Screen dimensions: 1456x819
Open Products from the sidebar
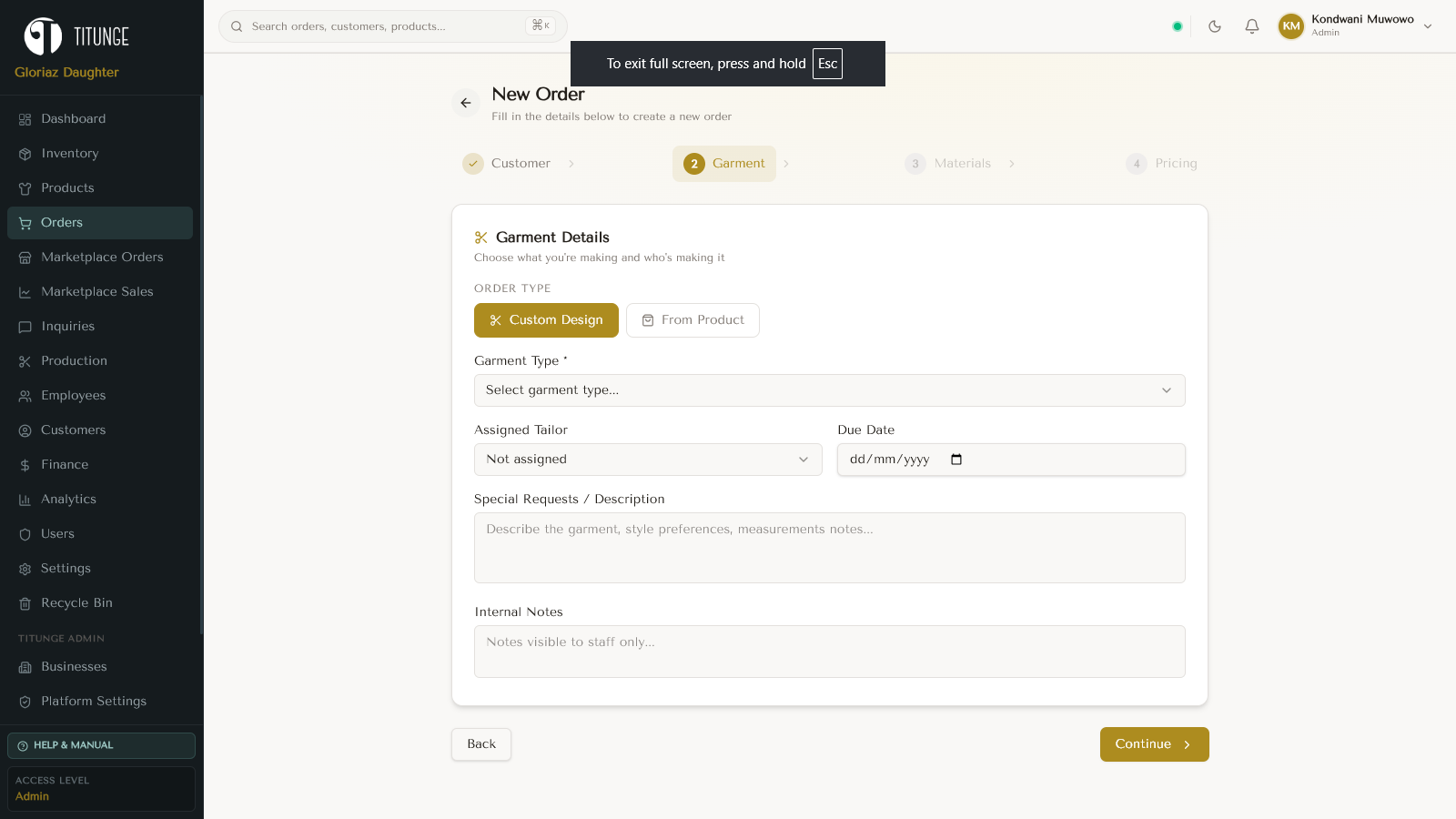pos(100,188)
